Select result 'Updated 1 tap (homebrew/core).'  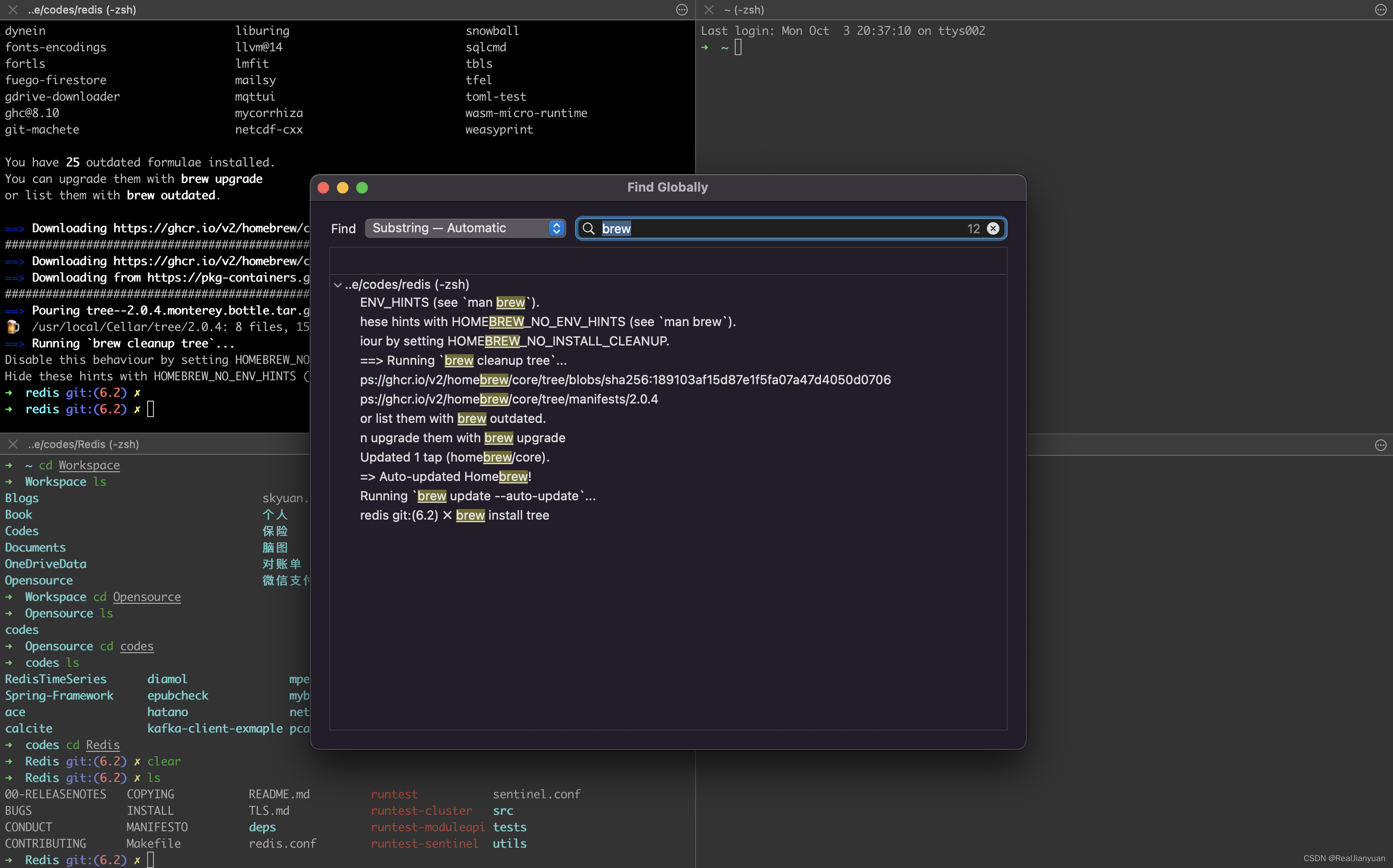click(x=455, y=457)
